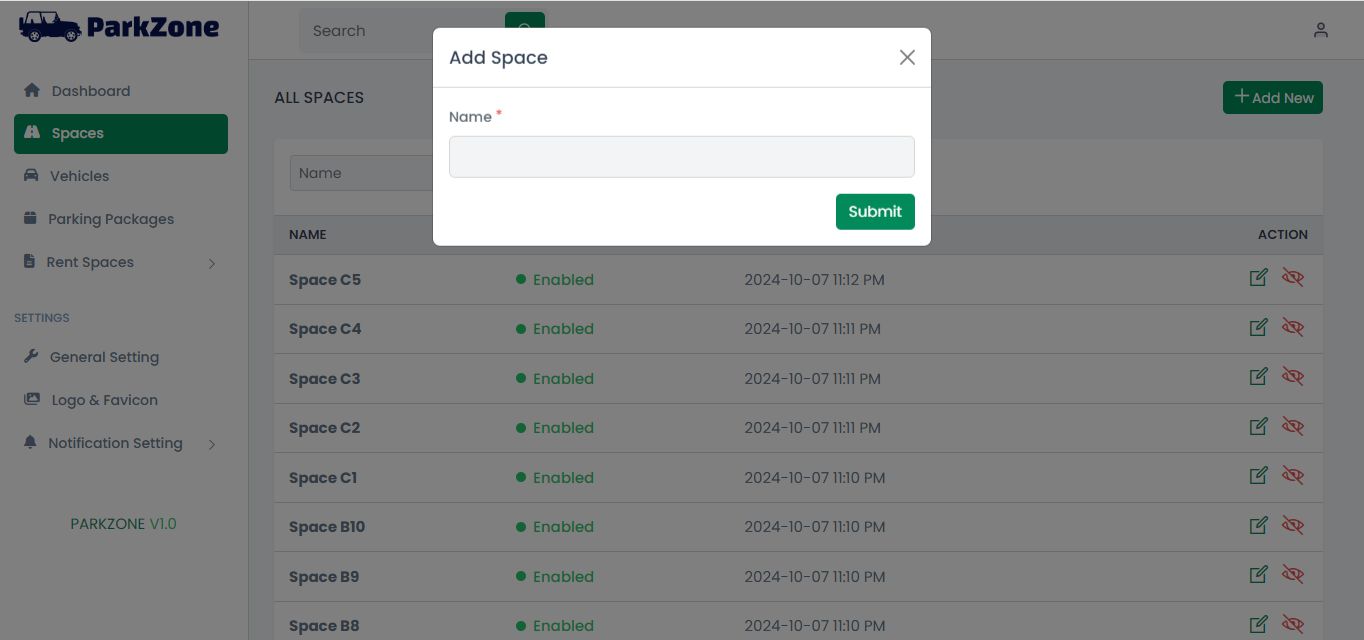Go to Parking Packages in the sidebar
Screen dimensions: 1364x640
(110, 219)
